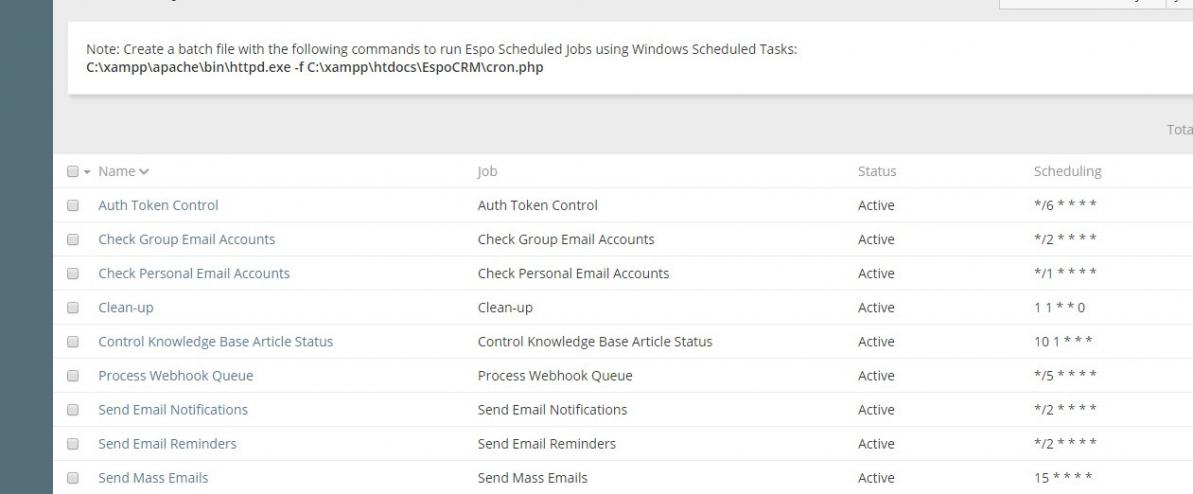Open the Clean-up scheduled job
The width and height of the screenshot is (1193, 494).
pyautogui.click(x=126, y=307)
